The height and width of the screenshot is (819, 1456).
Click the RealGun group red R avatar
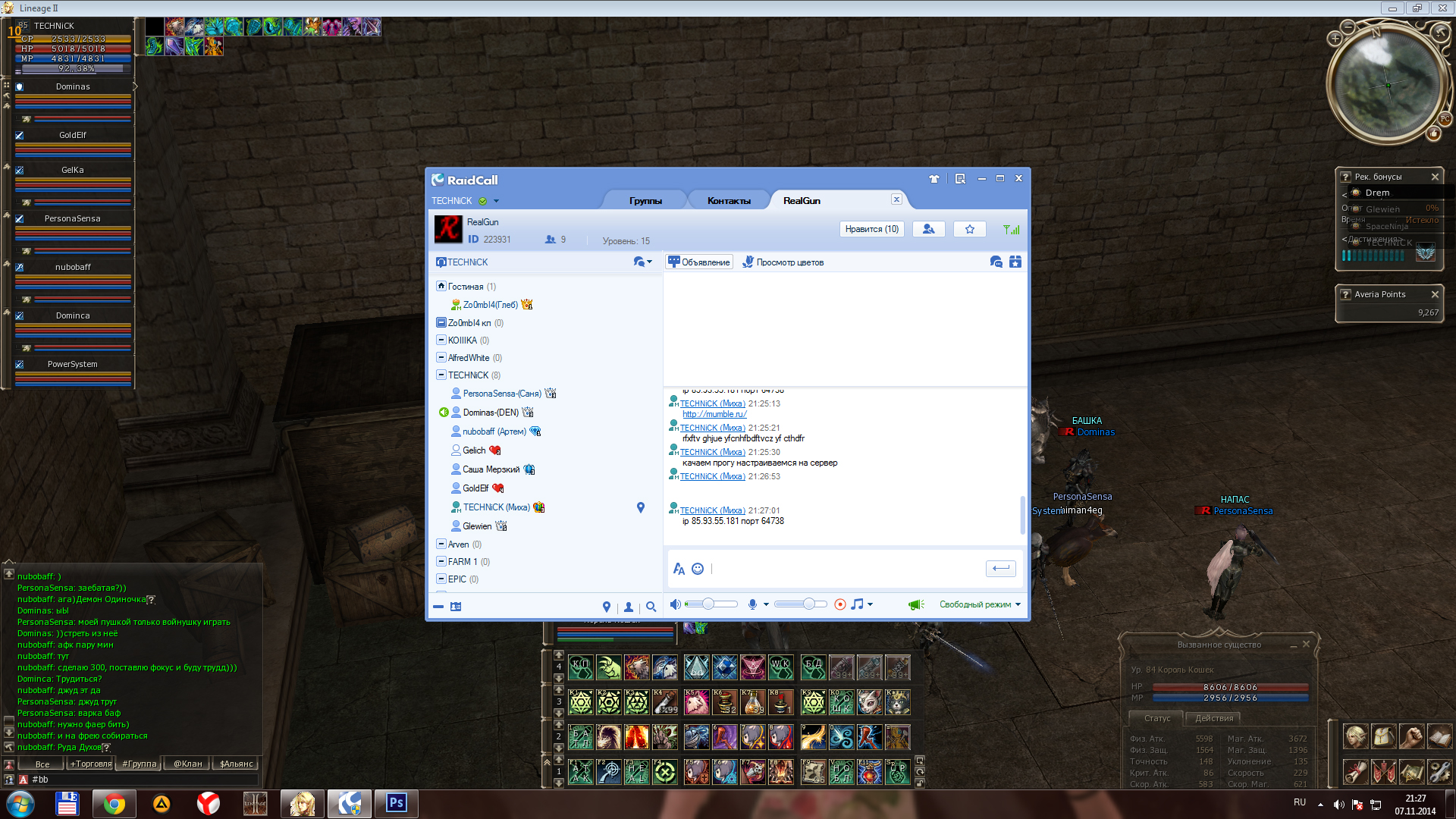tap(448, 229)
